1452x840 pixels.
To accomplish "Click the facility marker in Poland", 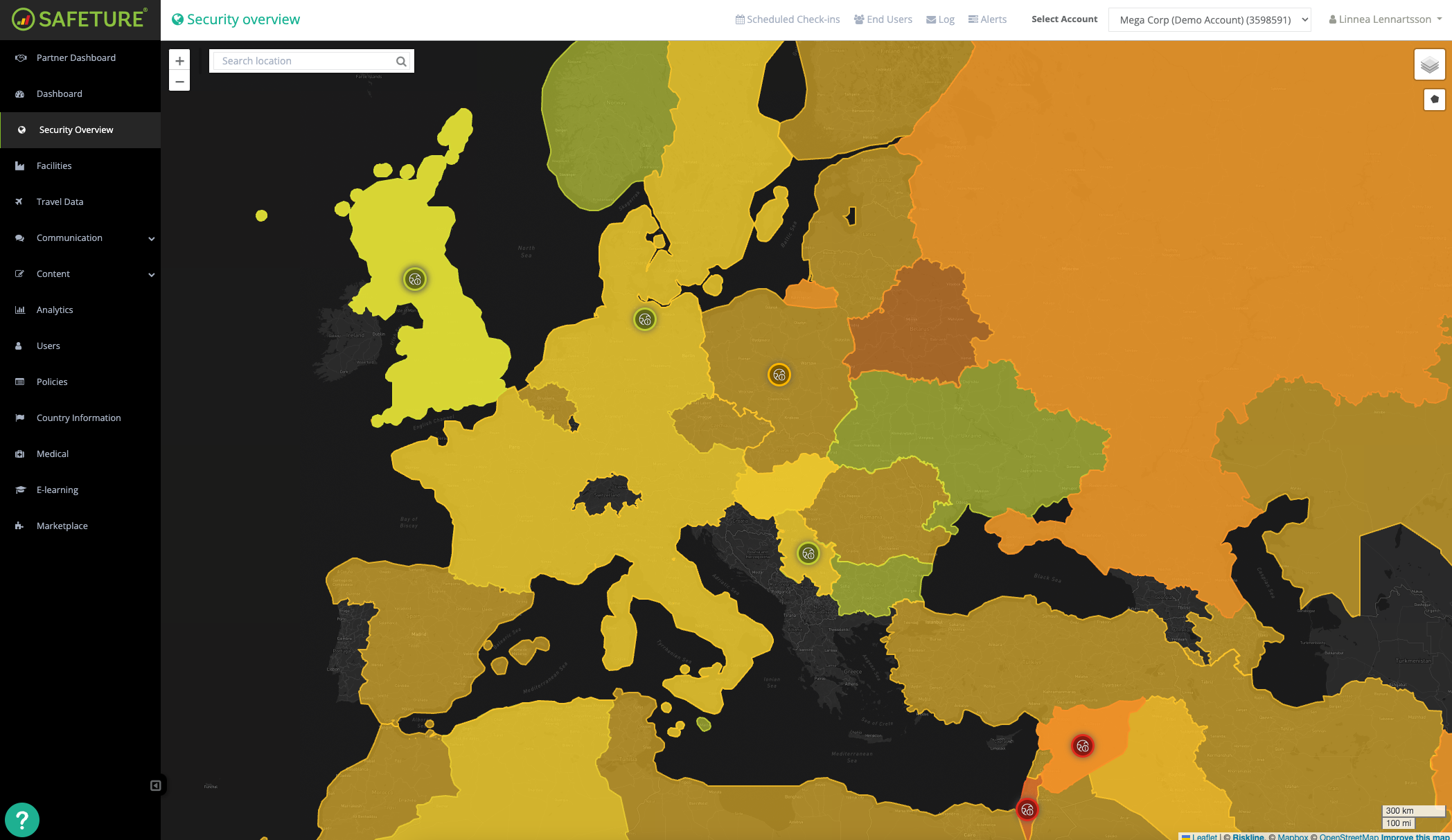I will coord(779,375).
